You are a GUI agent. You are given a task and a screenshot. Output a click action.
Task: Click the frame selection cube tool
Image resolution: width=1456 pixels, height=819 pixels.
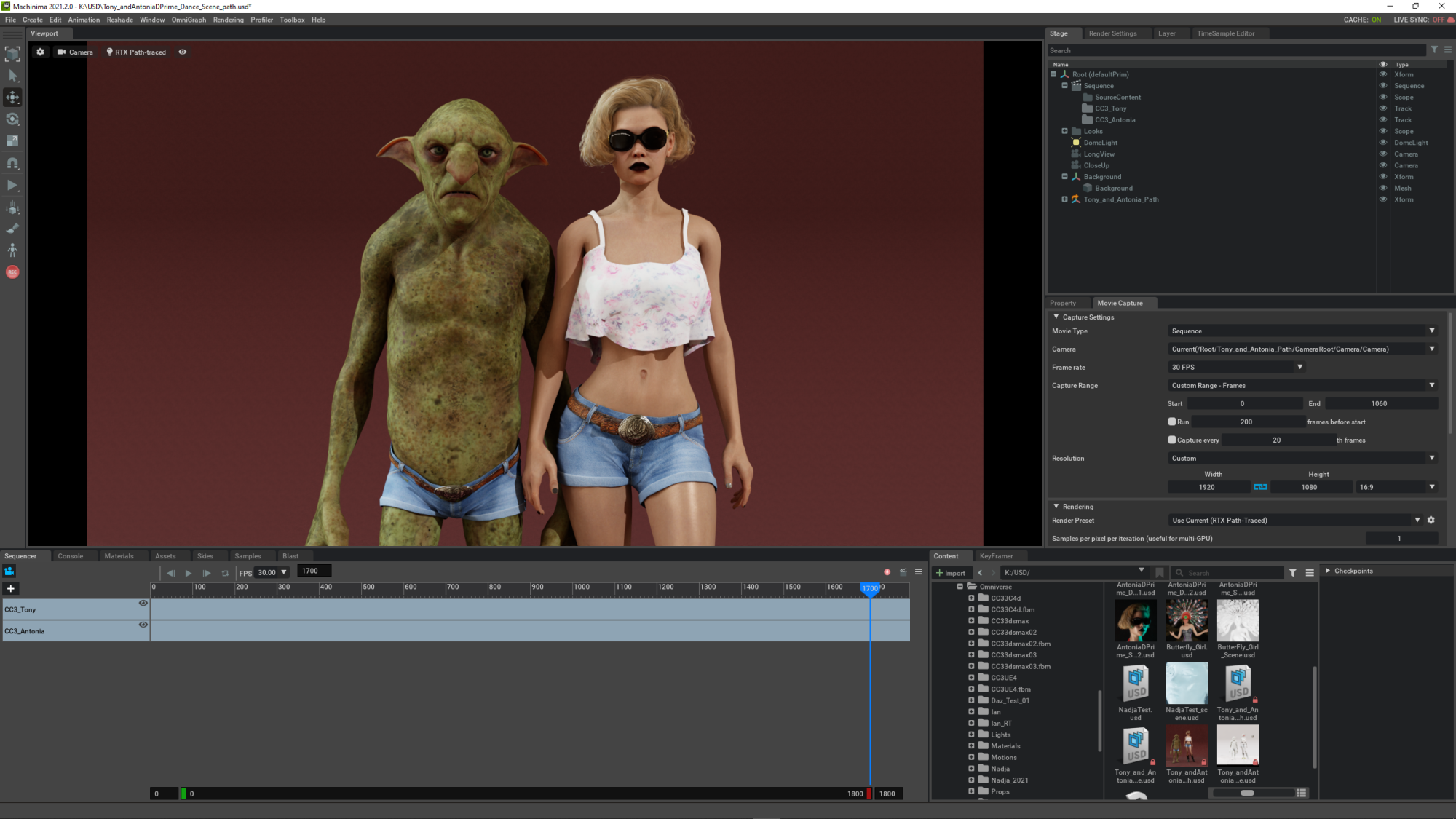(x=12, y=54)
